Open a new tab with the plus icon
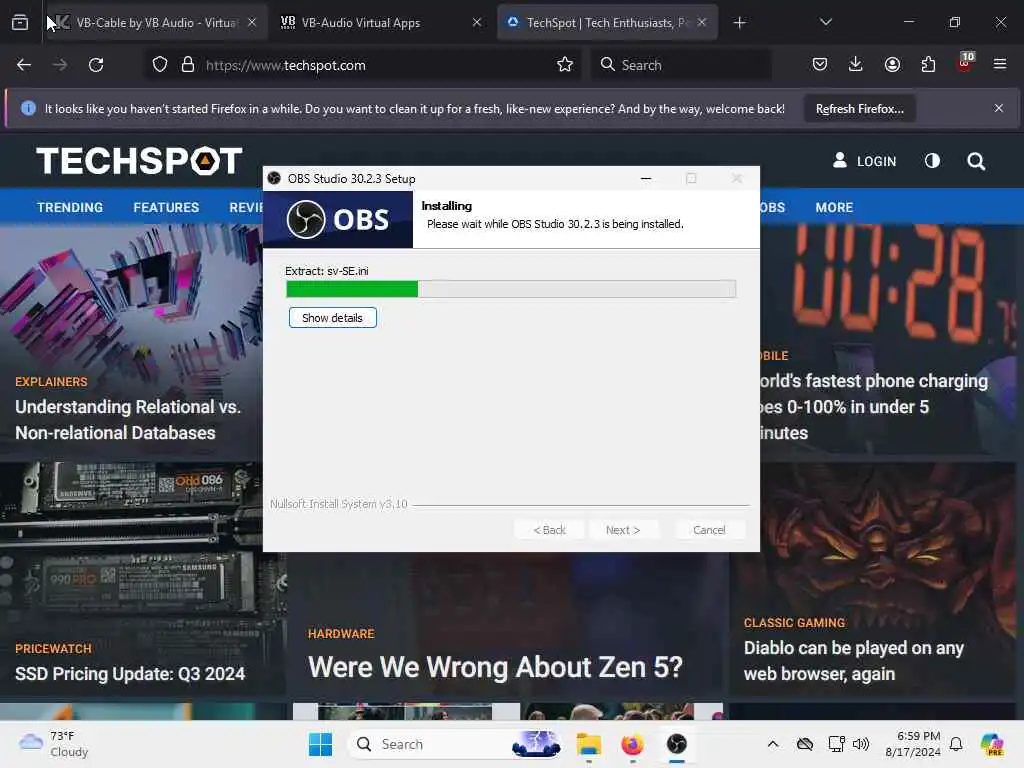This screenshot has height=768, width=1024. [x=740, y=23]
